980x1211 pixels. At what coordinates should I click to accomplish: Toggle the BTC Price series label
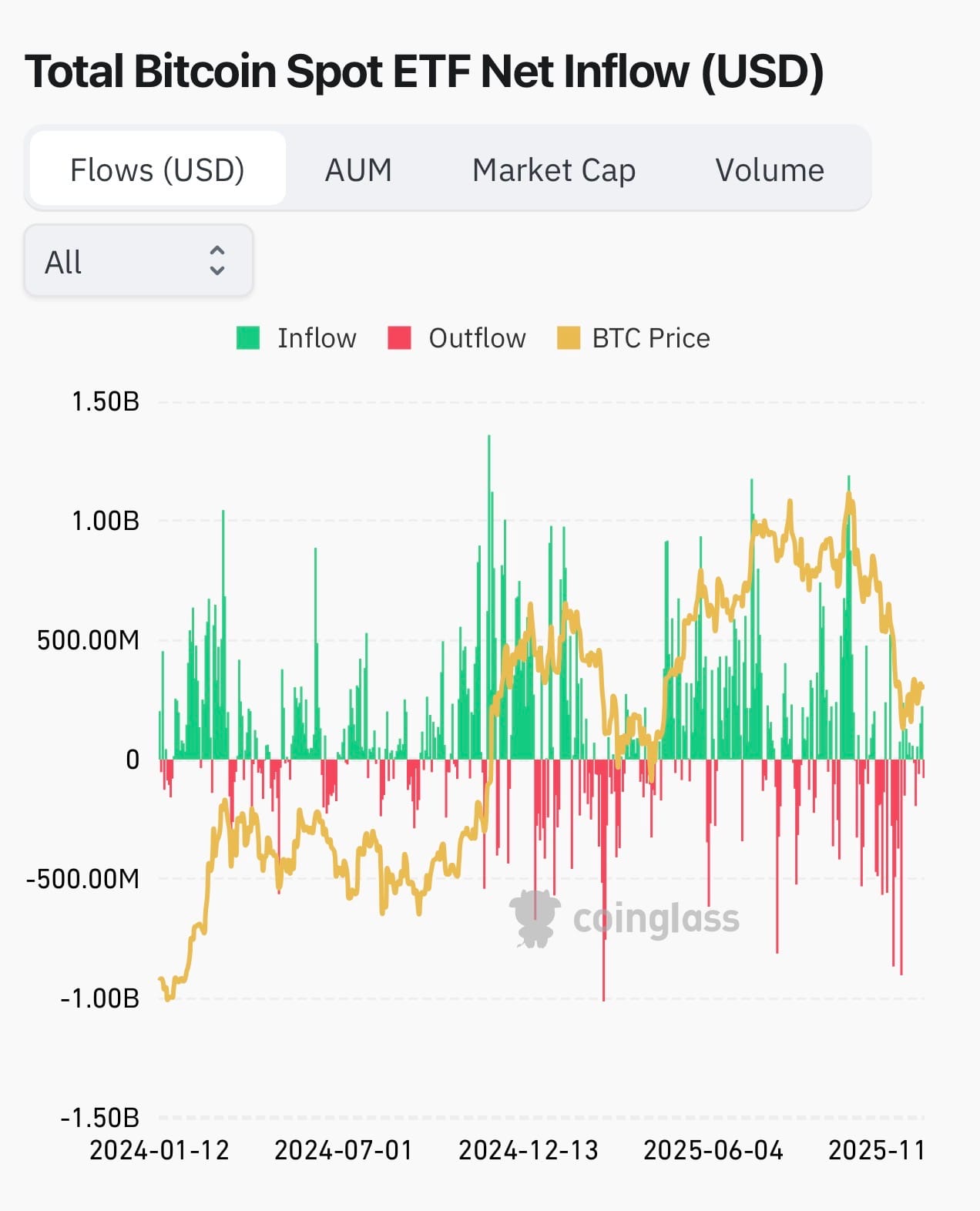[x=651, y=337]
